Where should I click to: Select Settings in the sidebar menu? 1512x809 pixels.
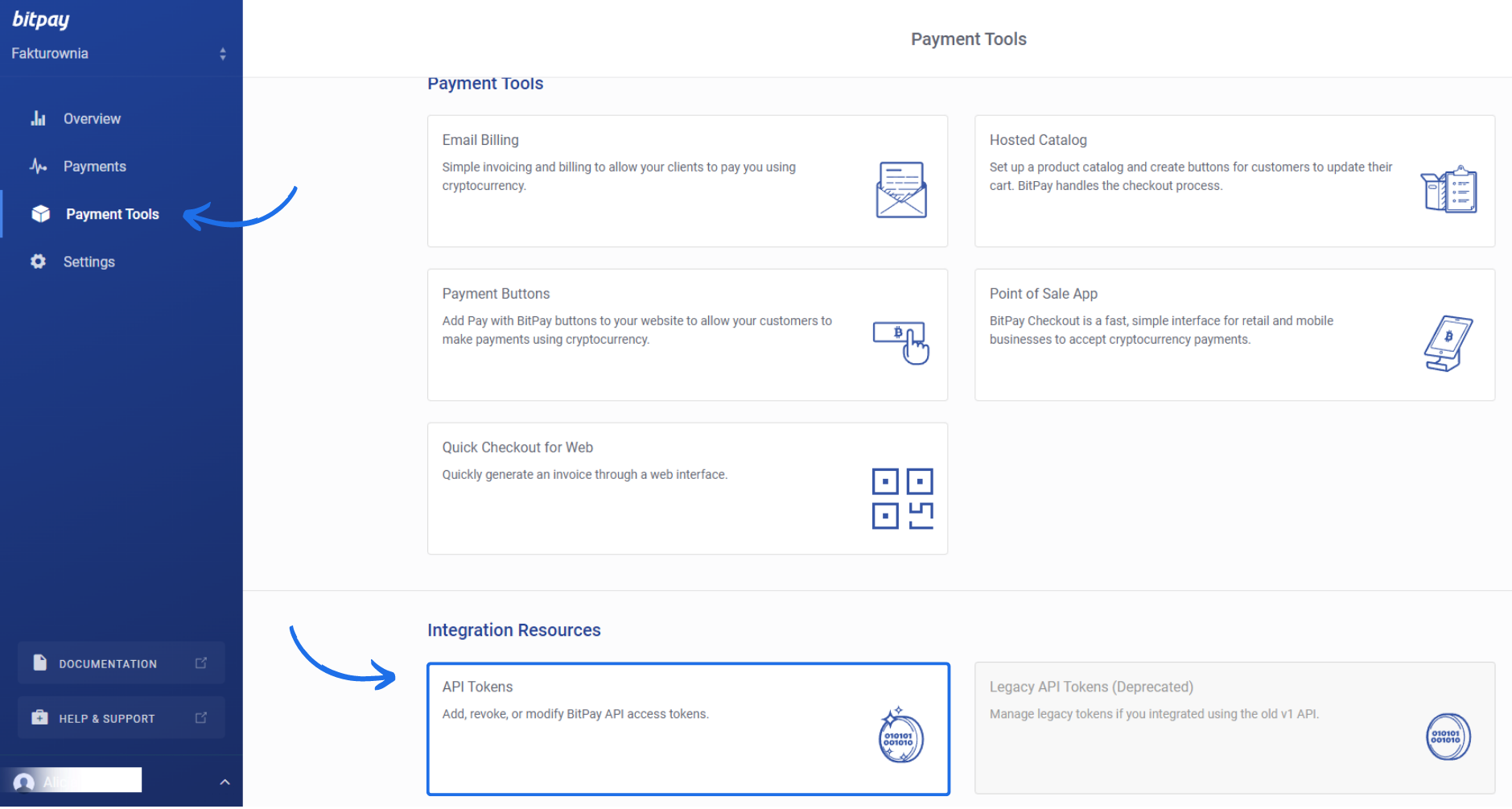pos(89,261)
